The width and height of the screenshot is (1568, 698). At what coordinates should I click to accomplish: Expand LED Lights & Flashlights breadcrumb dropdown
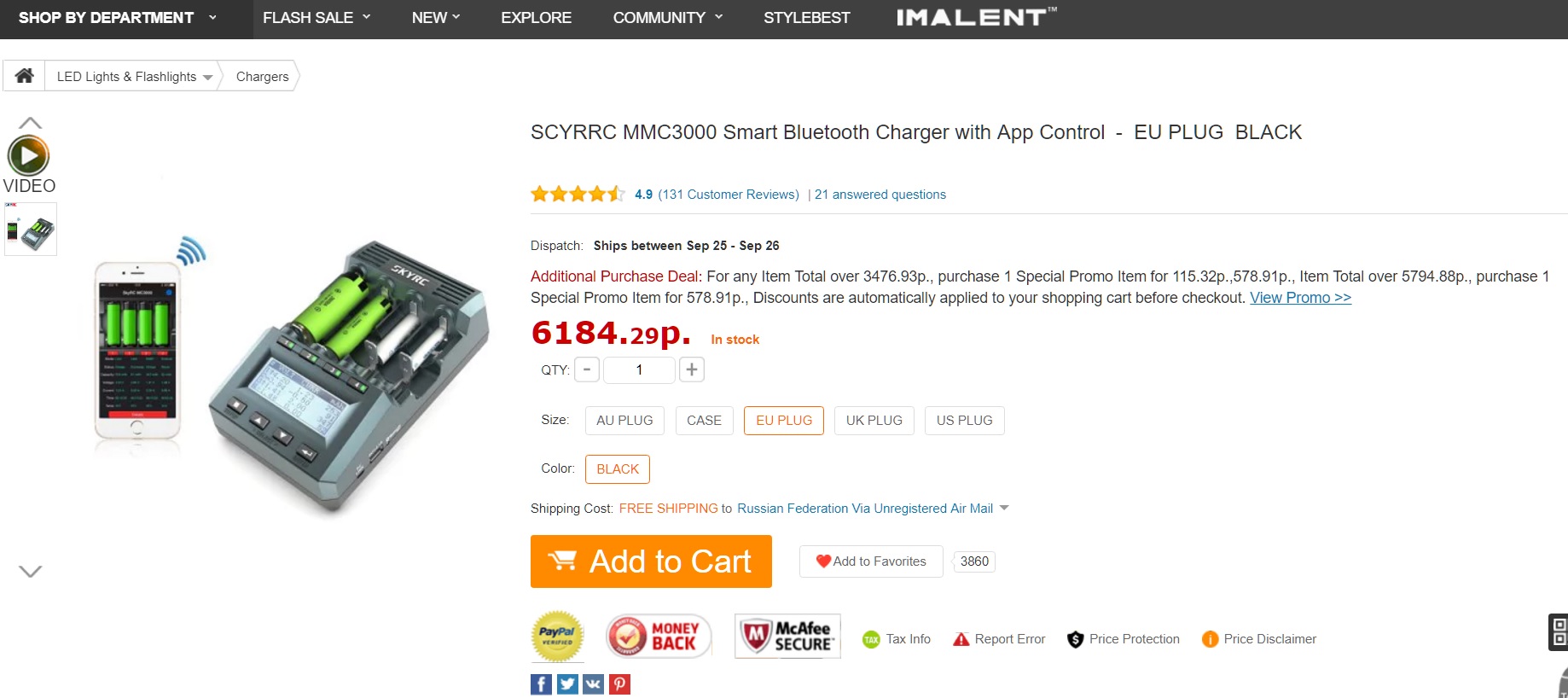(207, 78)
